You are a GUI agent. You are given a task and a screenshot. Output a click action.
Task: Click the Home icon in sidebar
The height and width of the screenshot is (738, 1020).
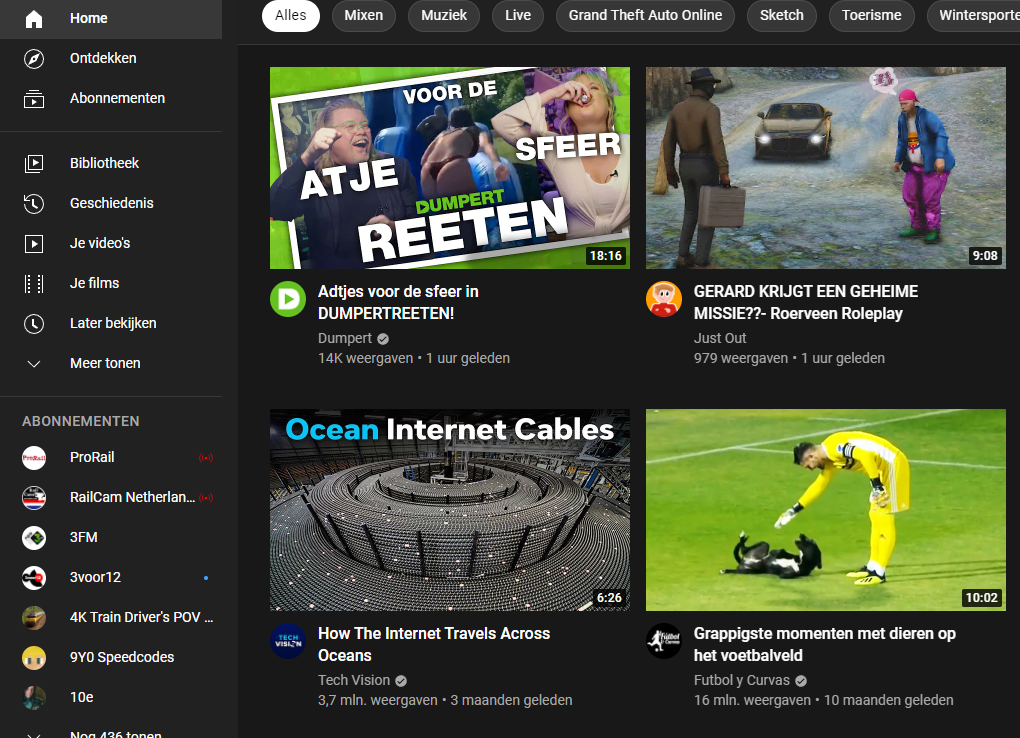pos(34,19)
